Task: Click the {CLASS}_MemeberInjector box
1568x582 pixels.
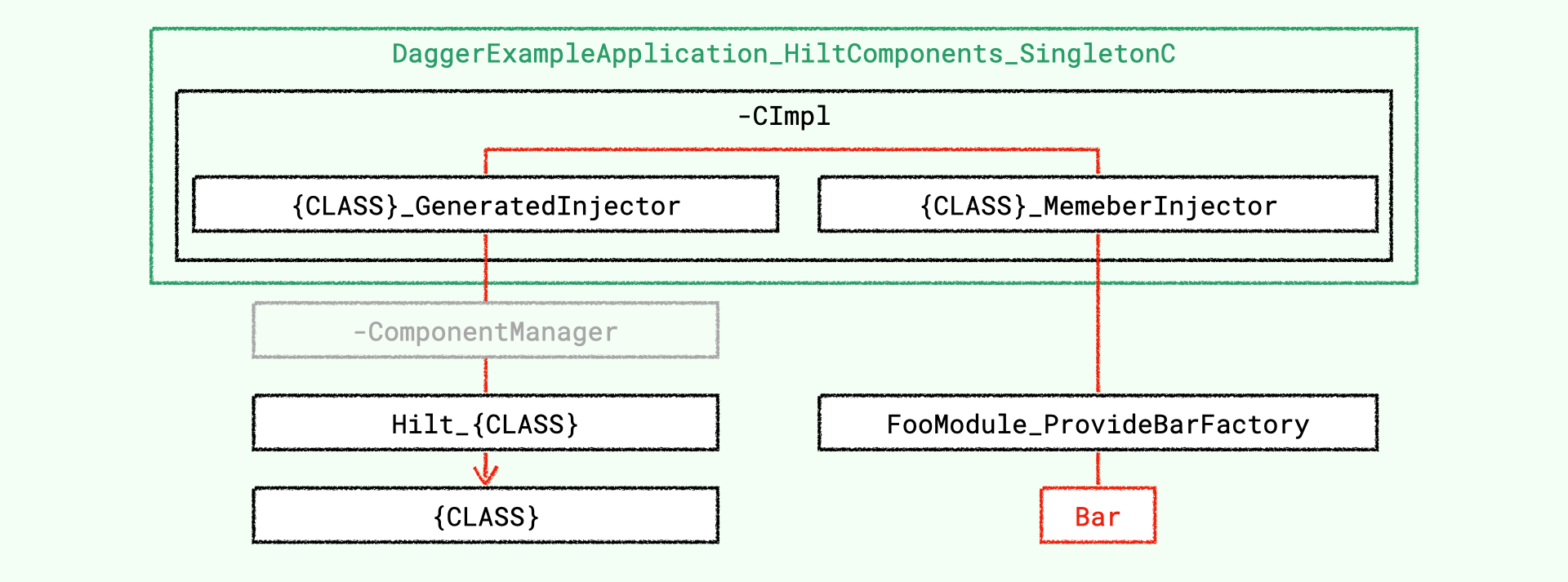Action: coord(1098,204)
